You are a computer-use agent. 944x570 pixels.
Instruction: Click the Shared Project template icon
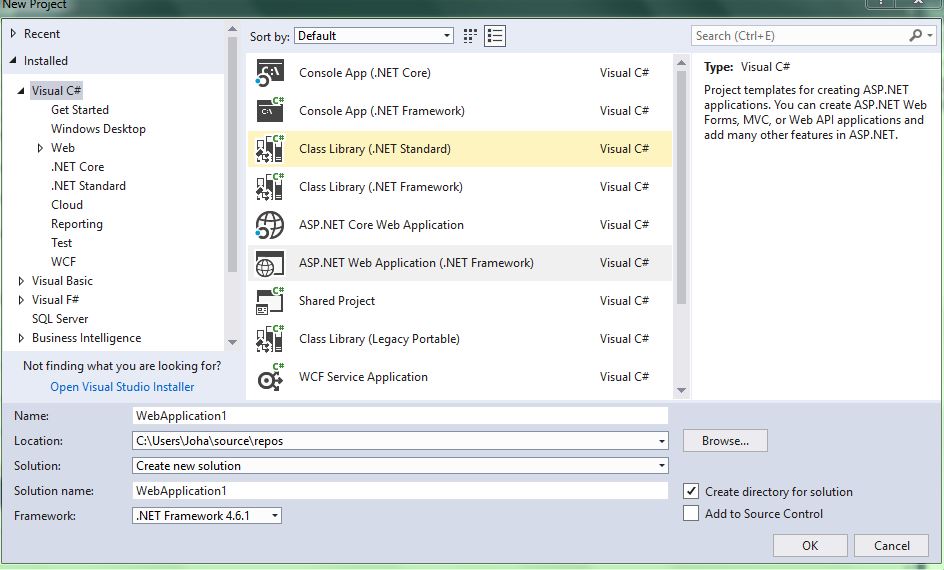tap(271, 301)
